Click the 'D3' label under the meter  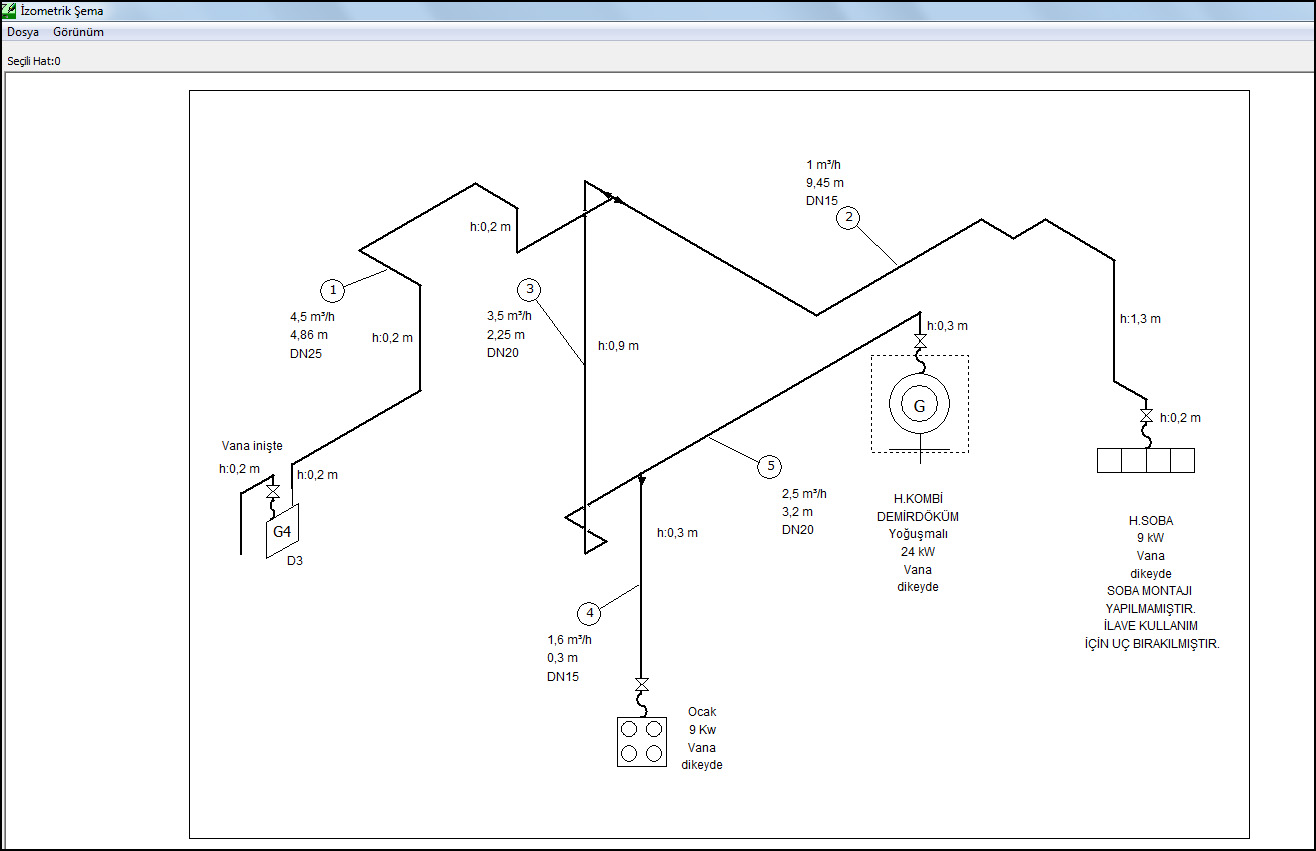click(295, 561)
